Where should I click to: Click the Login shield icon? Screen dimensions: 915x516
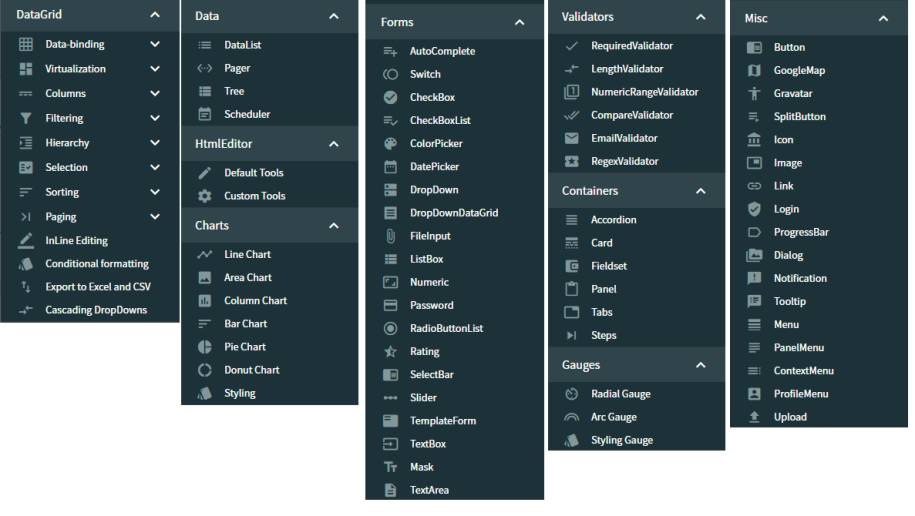(x=754, y=209)
